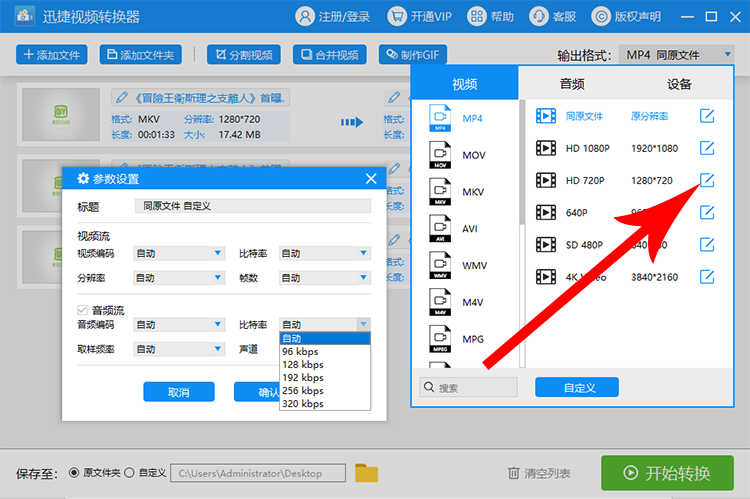Choose the 原分辨率 resolution text

(x=649, y=116)
